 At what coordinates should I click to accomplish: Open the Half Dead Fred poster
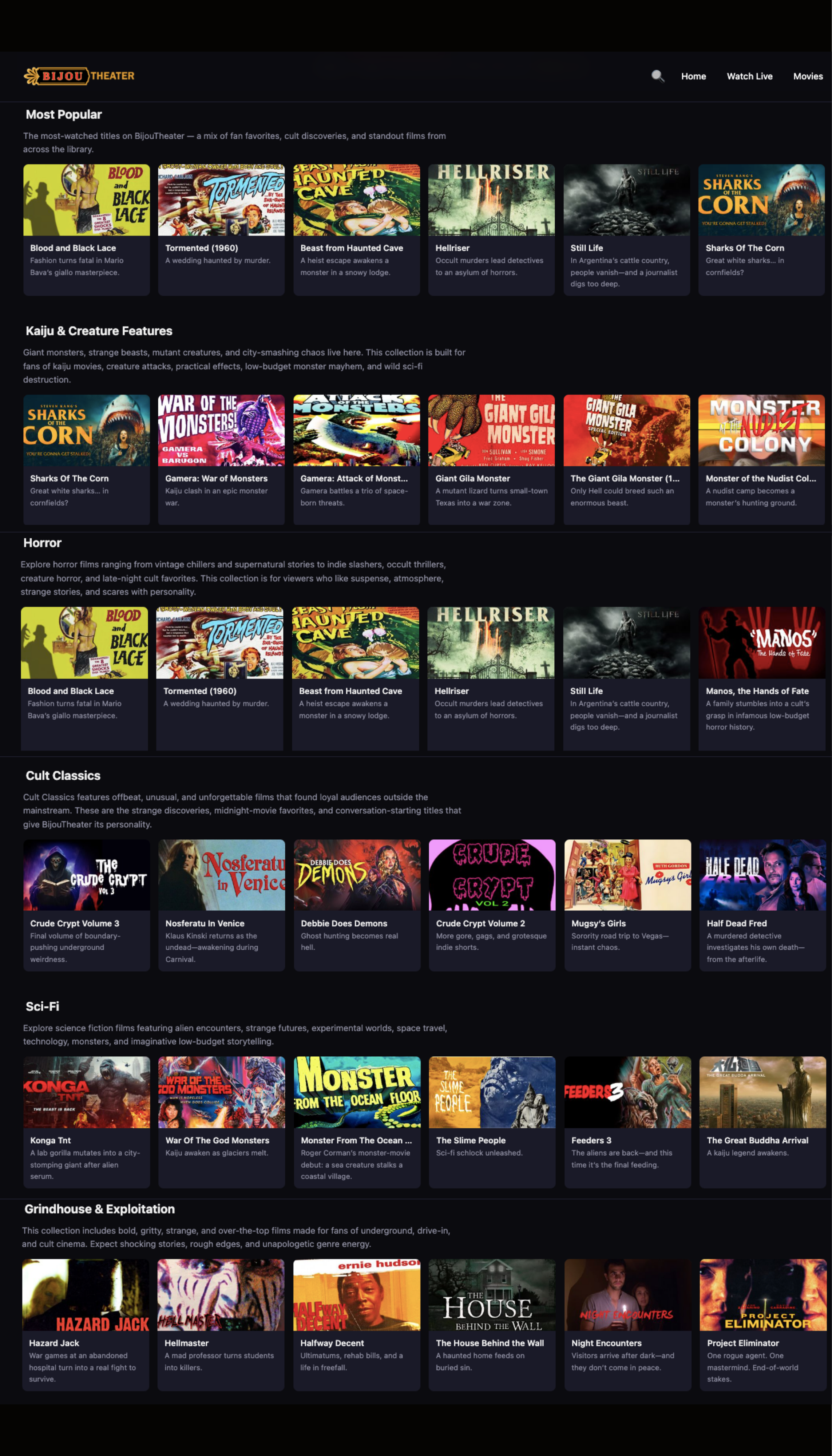click(762, 875)
